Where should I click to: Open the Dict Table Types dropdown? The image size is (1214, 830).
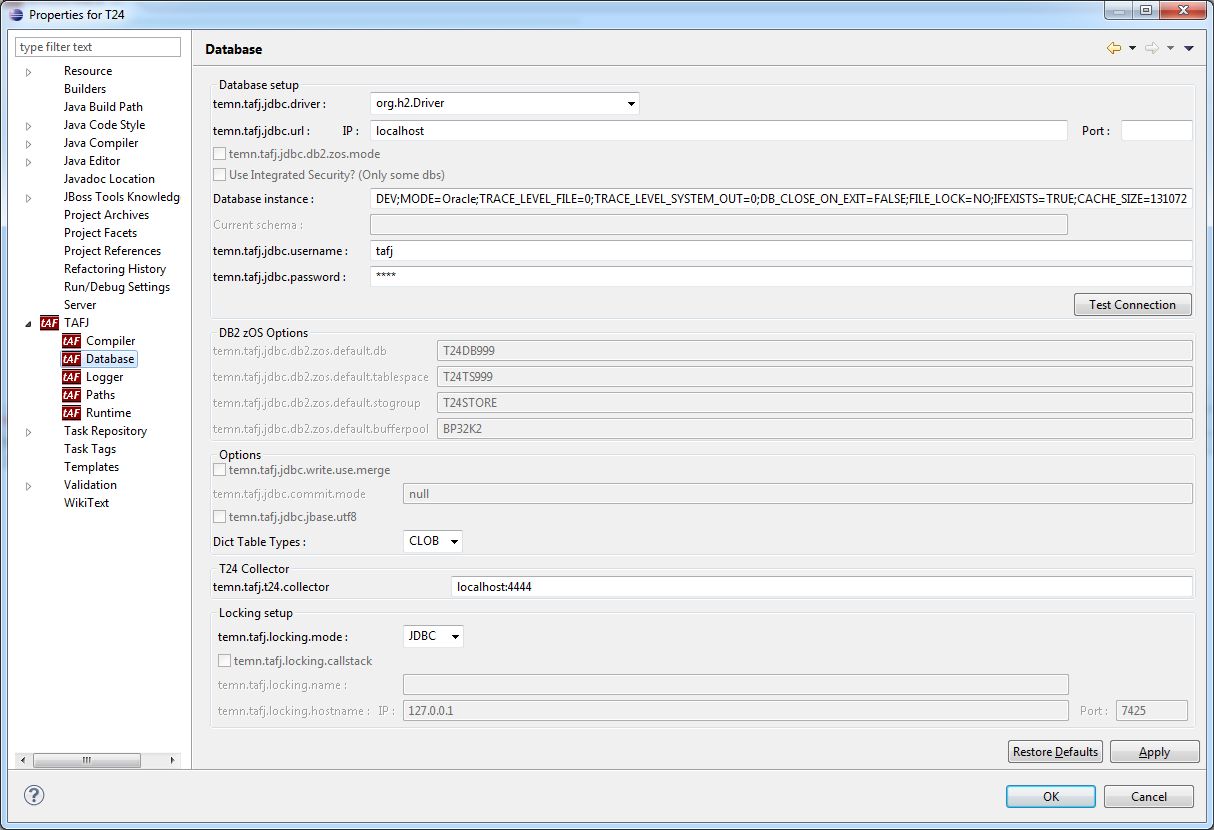point(454,541)
